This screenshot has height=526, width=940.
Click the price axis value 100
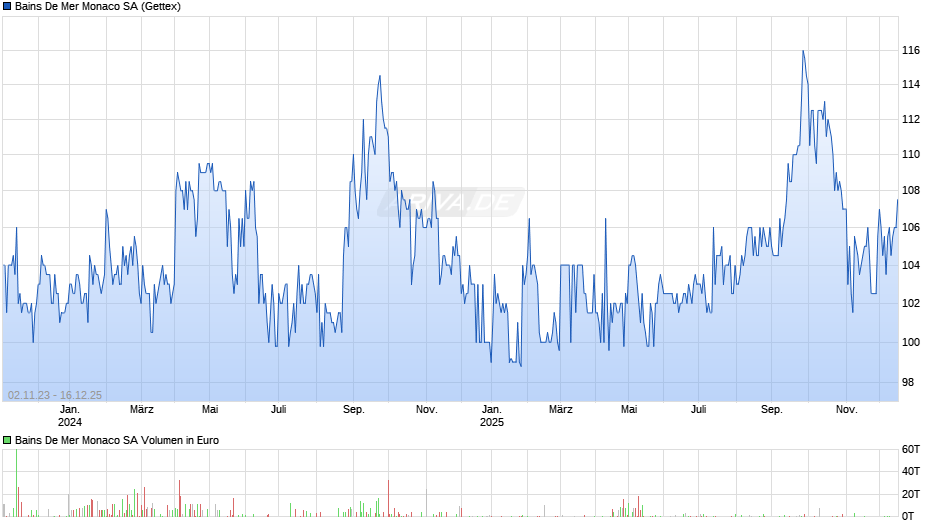(x=911, y=342)
